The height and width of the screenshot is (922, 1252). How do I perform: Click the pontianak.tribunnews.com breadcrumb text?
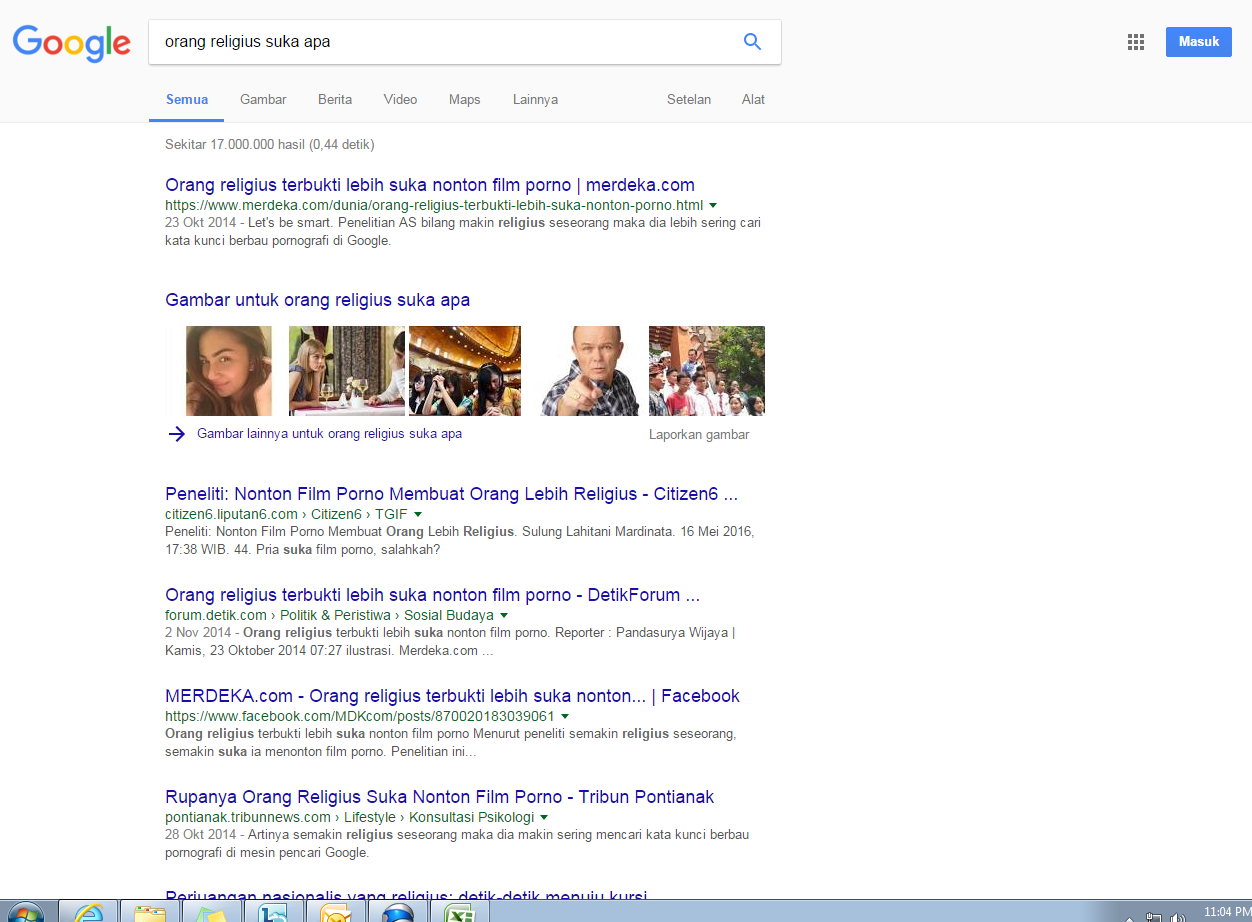click(x=248, y=817)
